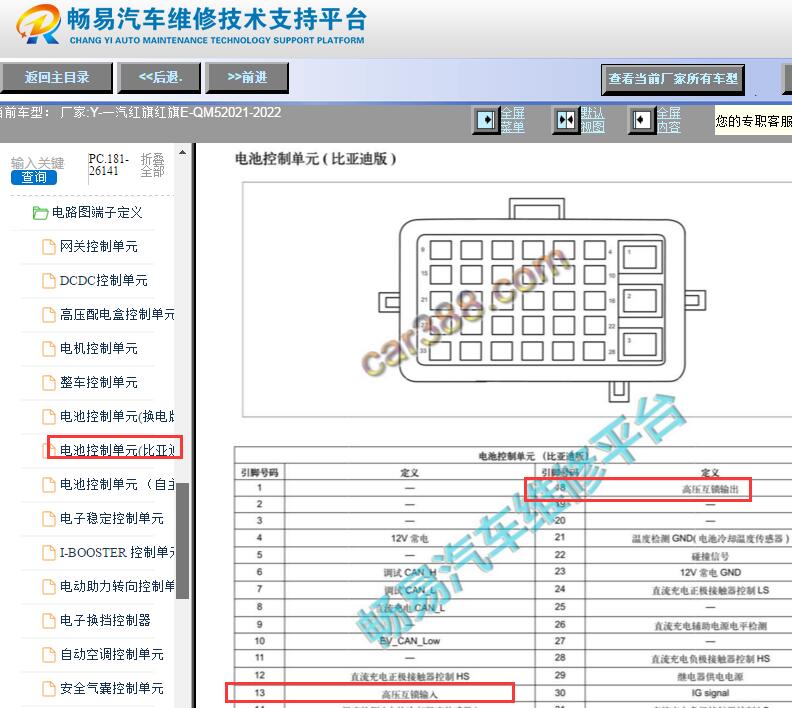Click the sidebar vertical scrollbar thumb
792x708 pixels.
tap(182, 541)
